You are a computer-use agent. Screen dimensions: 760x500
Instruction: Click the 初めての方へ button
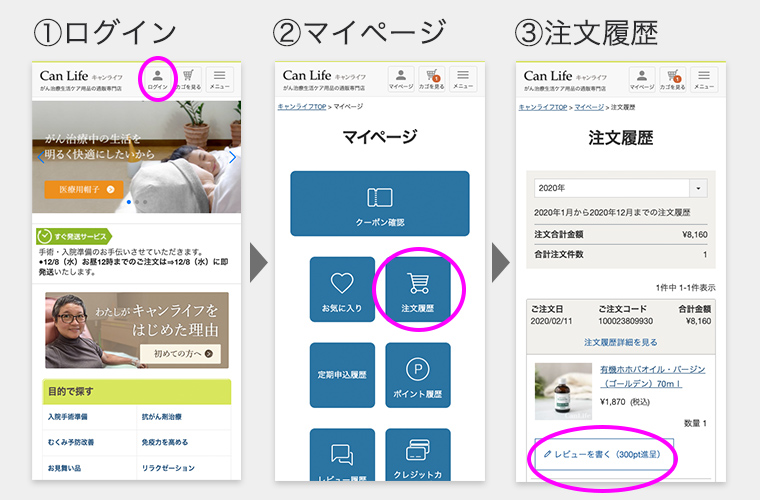pyautogui.click(x=180, y=354)
